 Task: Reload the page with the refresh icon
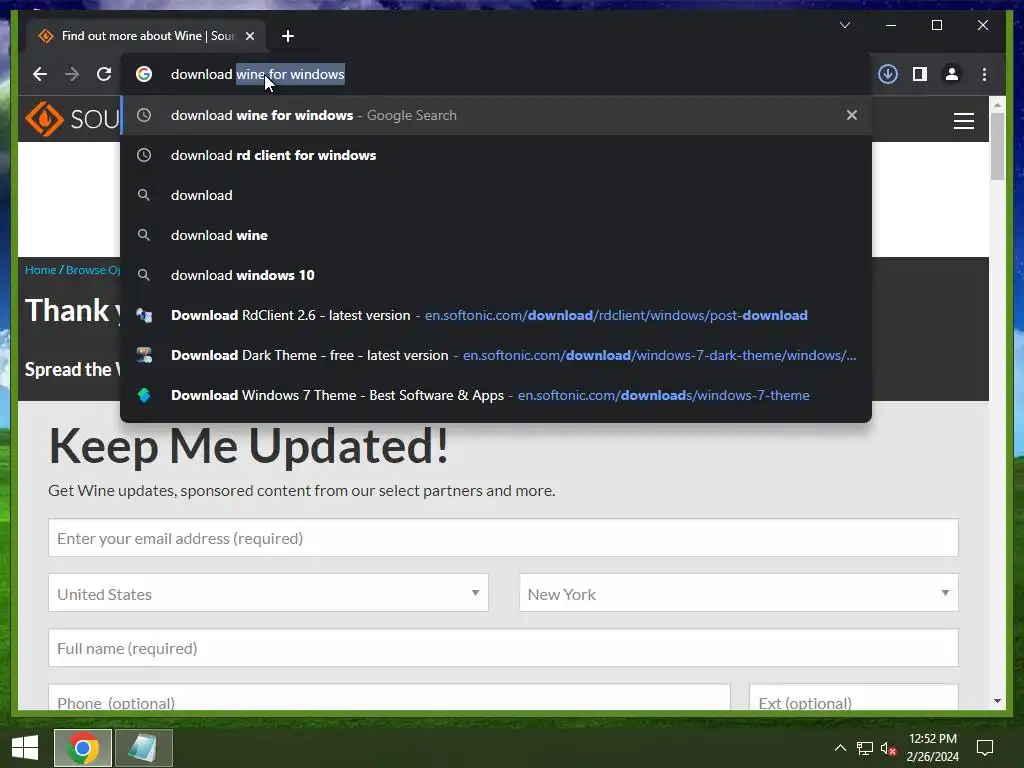point(104,74)
